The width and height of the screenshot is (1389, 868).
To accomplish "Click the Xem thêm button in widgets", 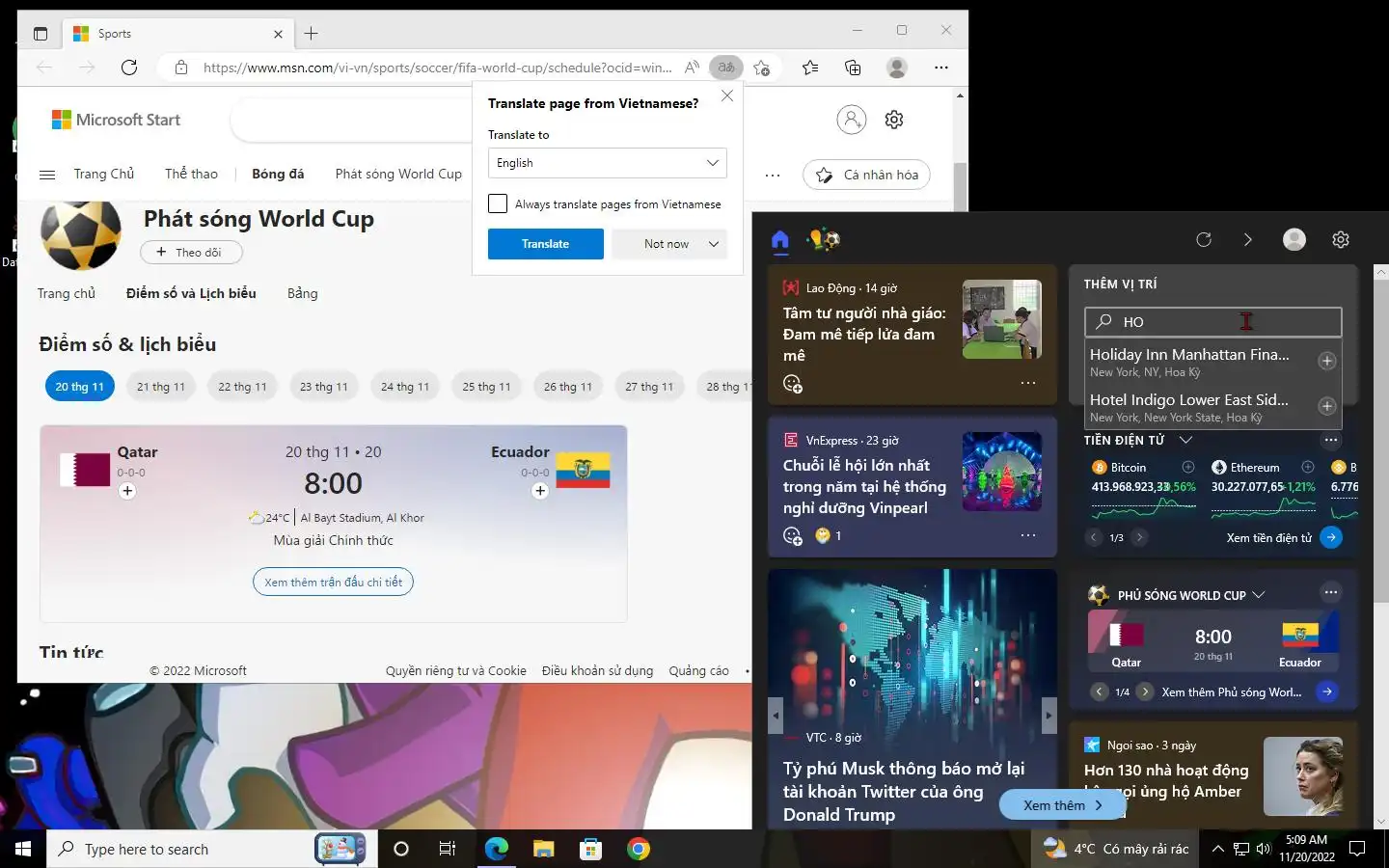I will [1061, 805].
